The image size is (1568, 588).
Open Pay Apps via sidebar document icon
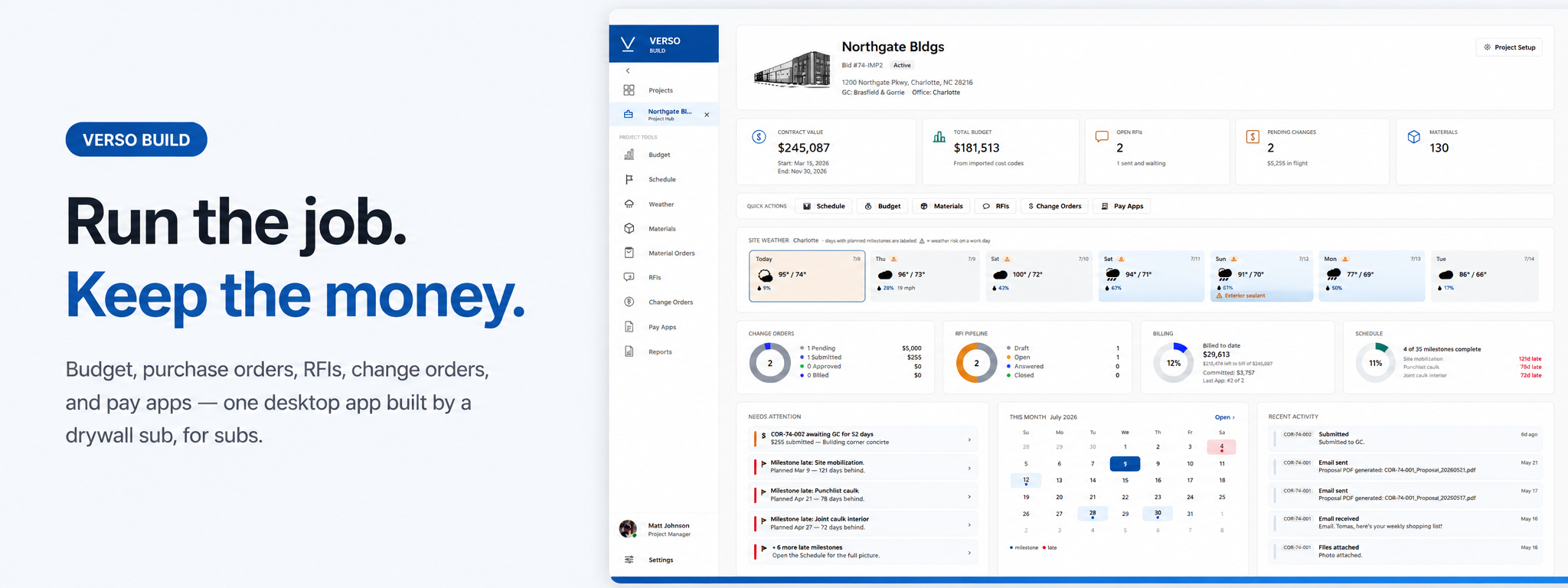629,327
